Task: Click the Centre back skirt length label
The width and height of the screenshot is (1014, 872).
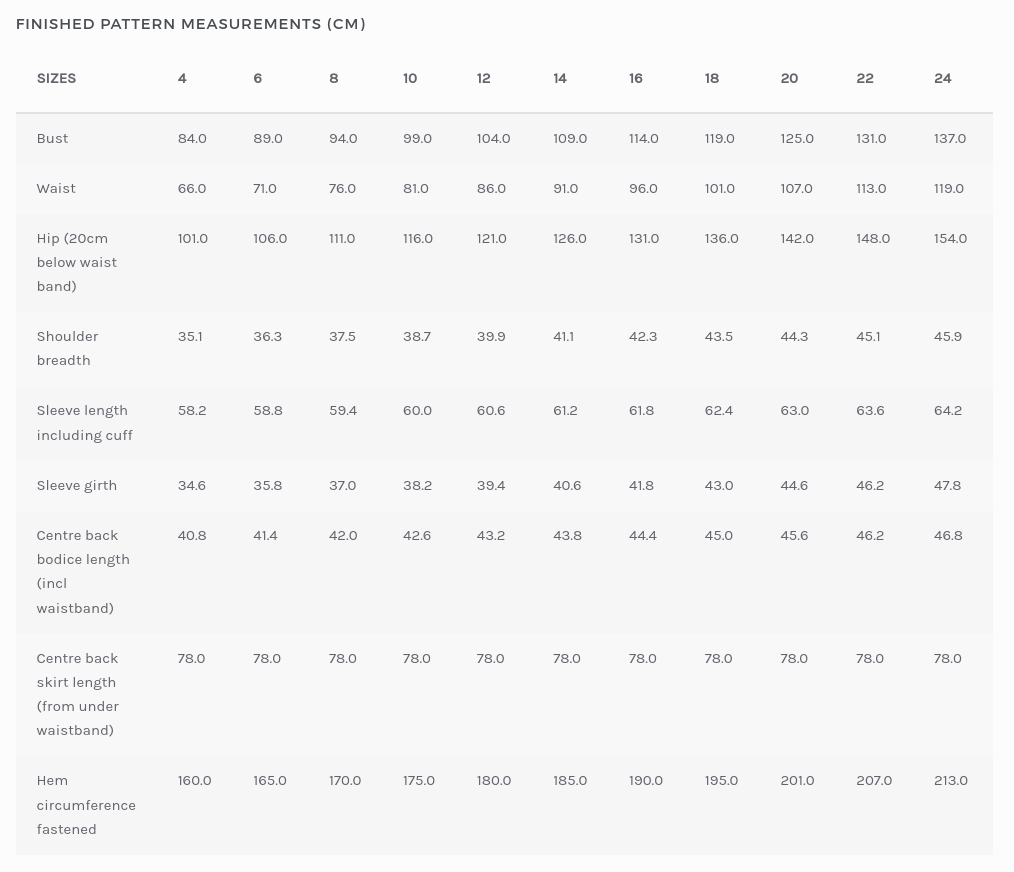Action: [x=78, y=694]
